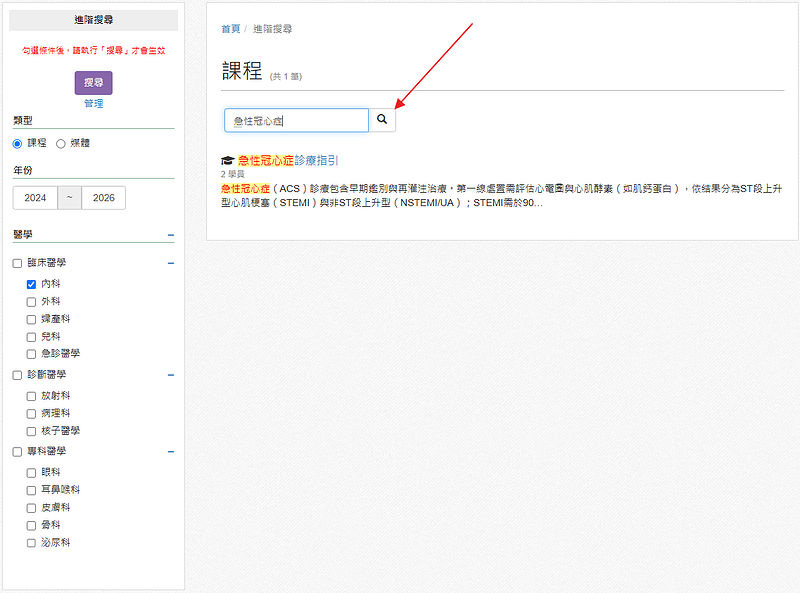Image resolution: width=800 pixels, height=593 pixels.
Task: Click the course description snippet text
Action: tap(501, 196)
